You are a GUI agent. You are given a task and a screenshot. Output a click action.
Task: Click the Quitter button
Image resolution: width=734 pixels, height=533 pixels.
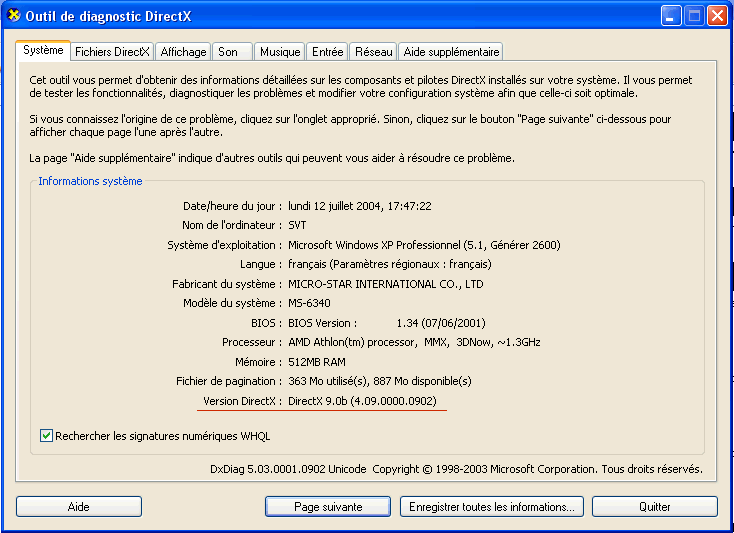pyautogui.click(x=654, y=506)
